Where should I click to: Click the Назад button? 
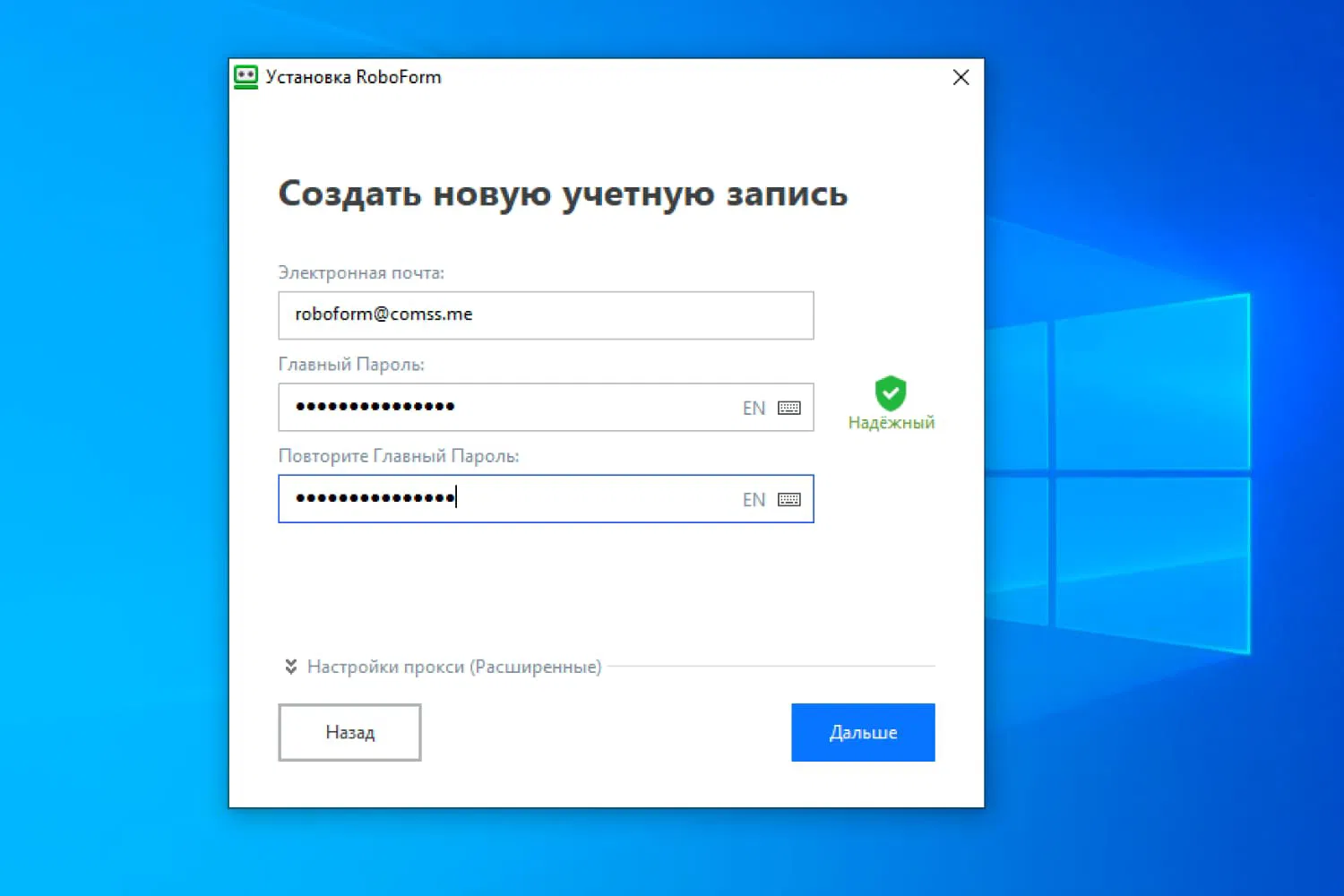pyautogui.click(x=349, y=732)
